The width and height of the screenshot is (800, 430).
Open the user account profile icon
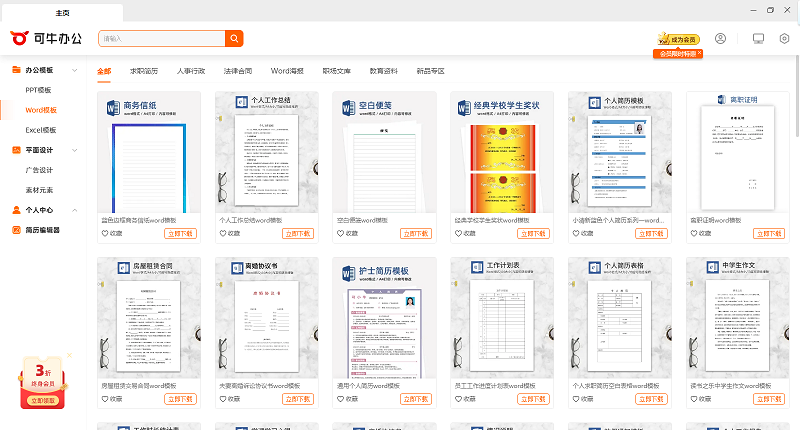pyautogui.click(x=720, y=39)
